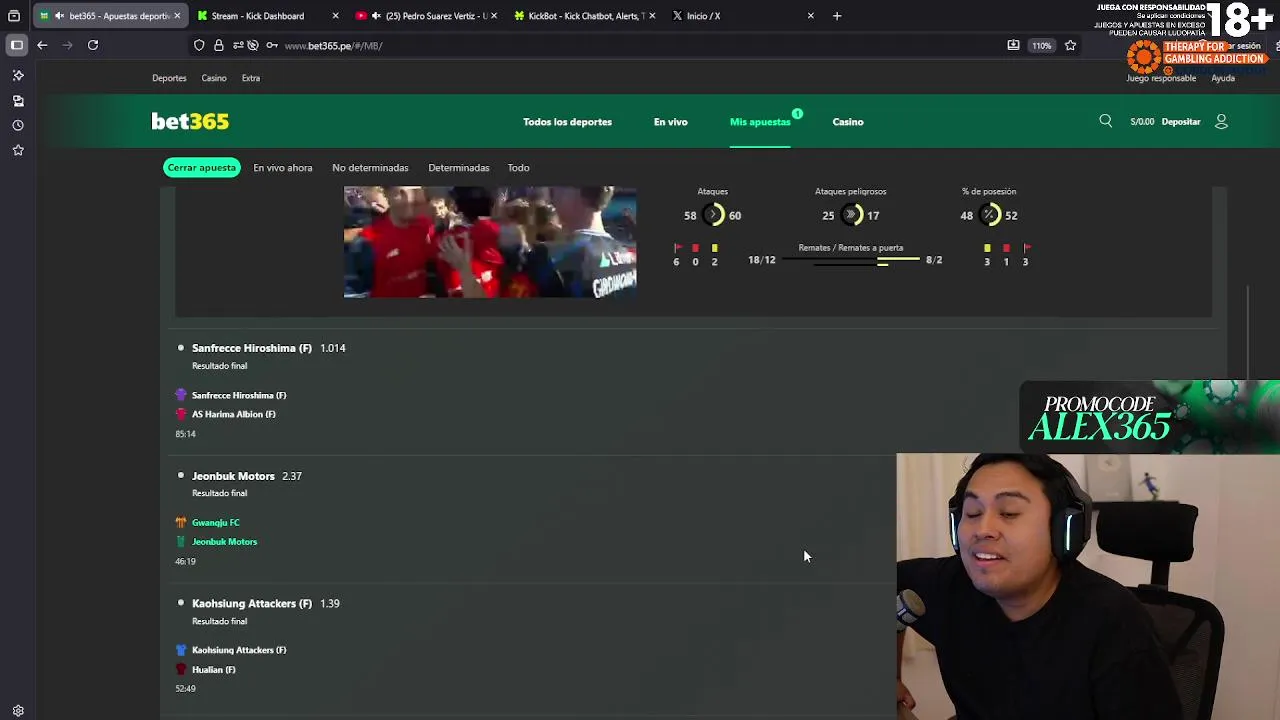The image size is (1280, 720).
Task: Select Mis apuestas menu item
Action: tap(760, 122)
